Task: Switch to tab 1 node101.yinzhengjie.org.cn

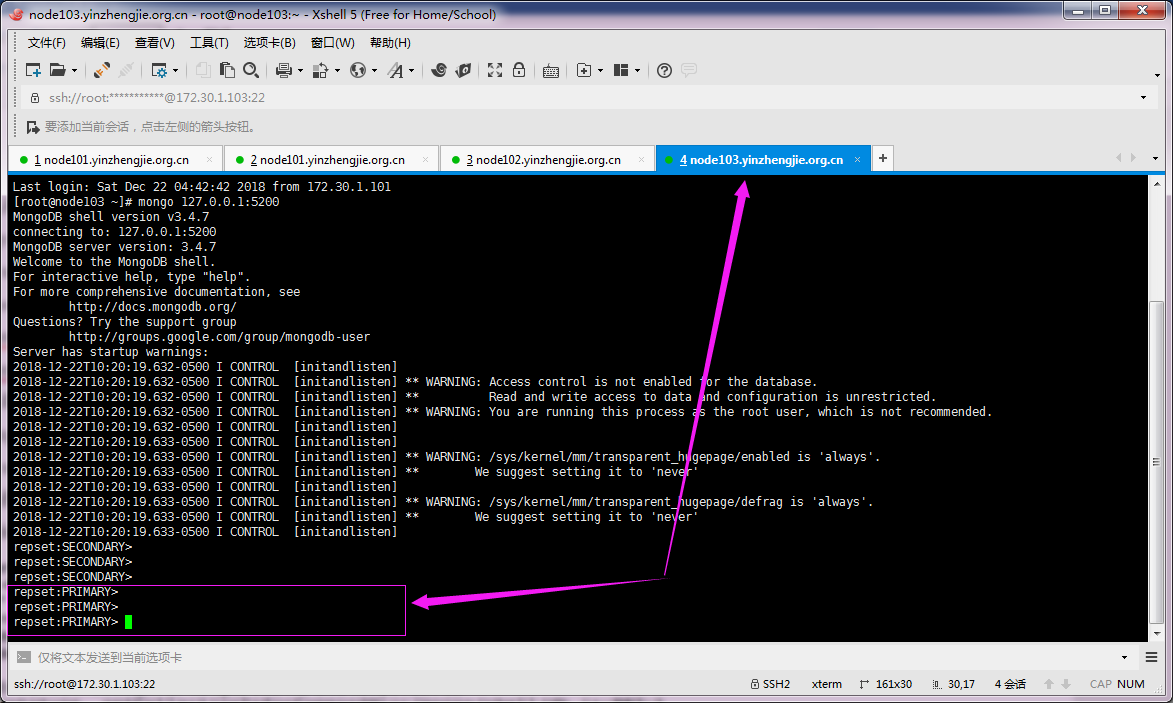Action: pyautogui.click(x=115, y=159)
